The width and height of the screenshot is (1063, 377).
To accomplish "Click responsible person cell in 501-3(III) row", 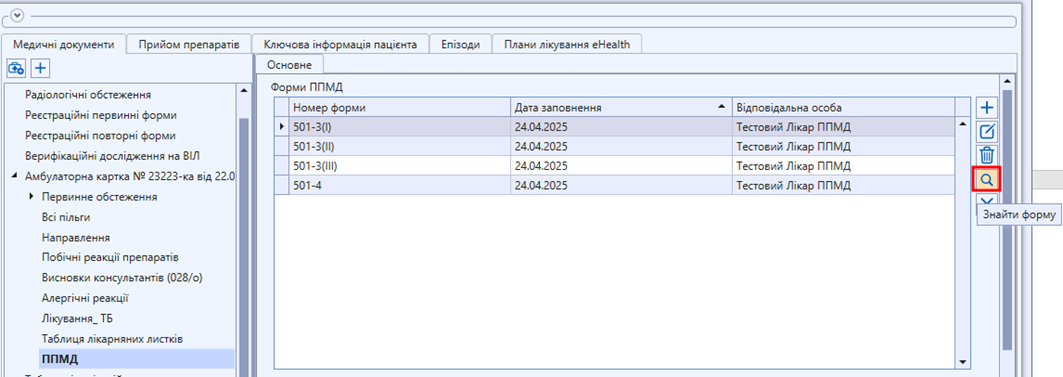I will pyautogui.click(x=843, y=166).
